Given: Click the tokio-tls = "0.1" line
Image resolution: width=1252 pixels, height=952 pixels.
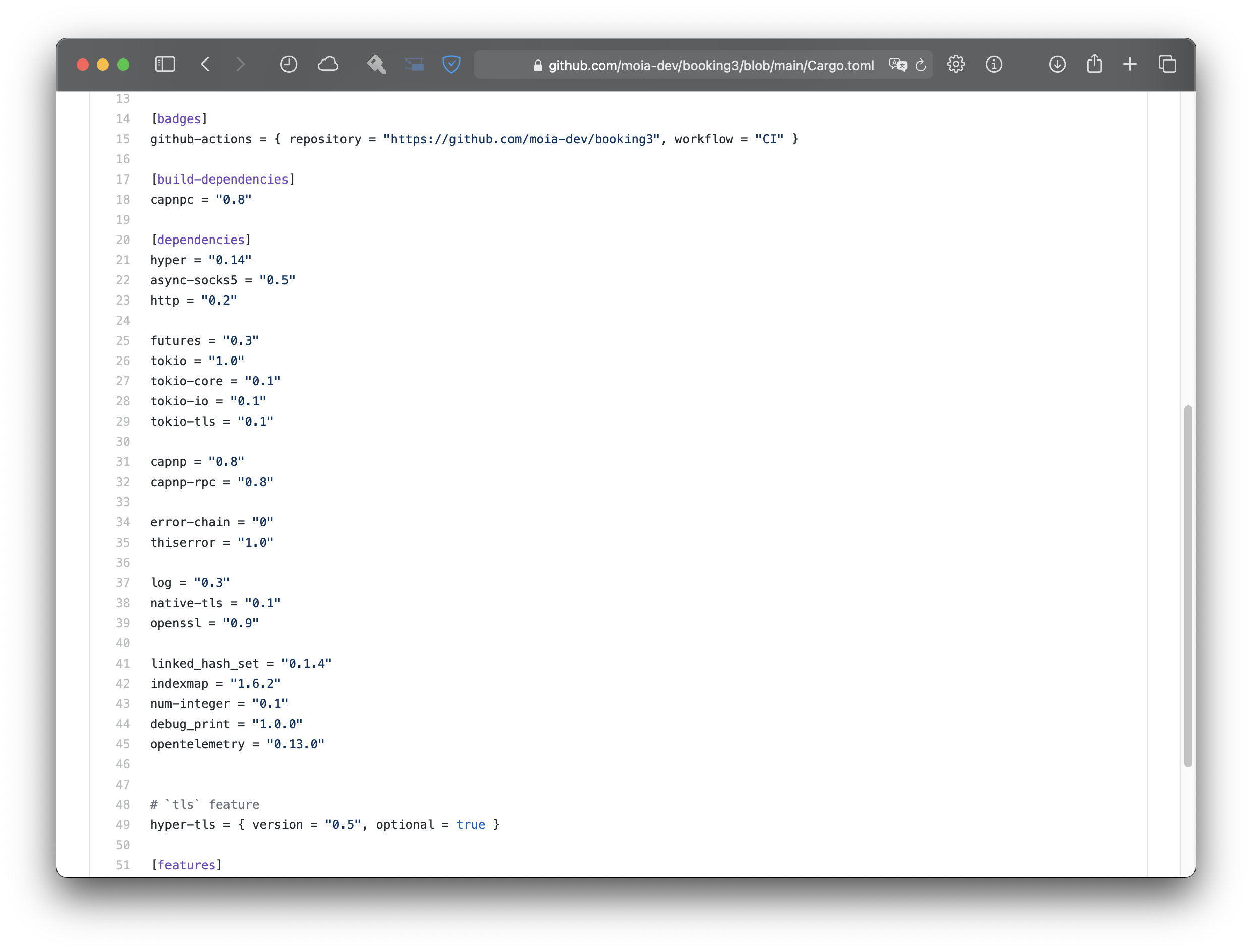Looking at the screenshot, I should [212, 421].
